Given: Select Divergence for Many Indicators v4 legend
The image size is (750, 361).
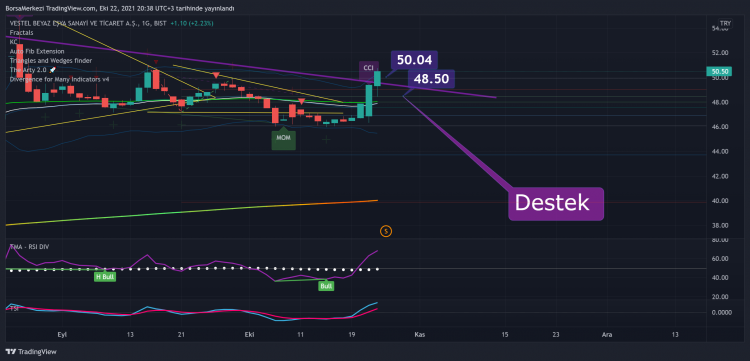Looking at the screenshot, I should (x=59, y=79).
